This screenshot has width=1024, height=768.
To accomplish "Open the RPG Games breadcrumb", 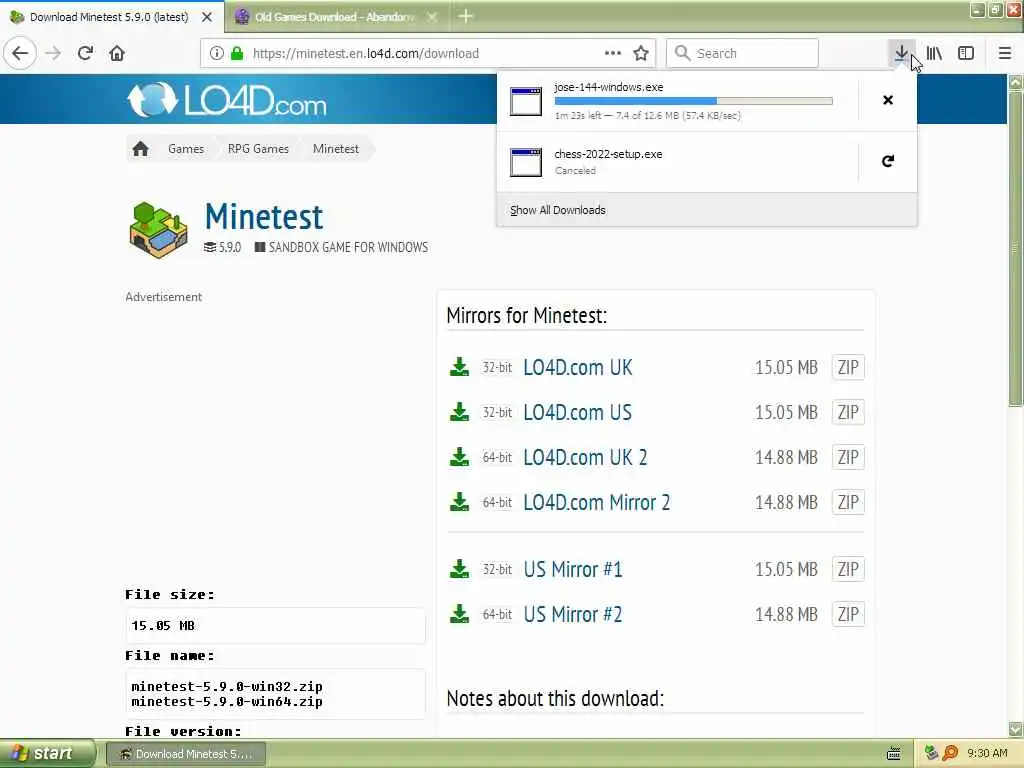I will click(258, 149).
